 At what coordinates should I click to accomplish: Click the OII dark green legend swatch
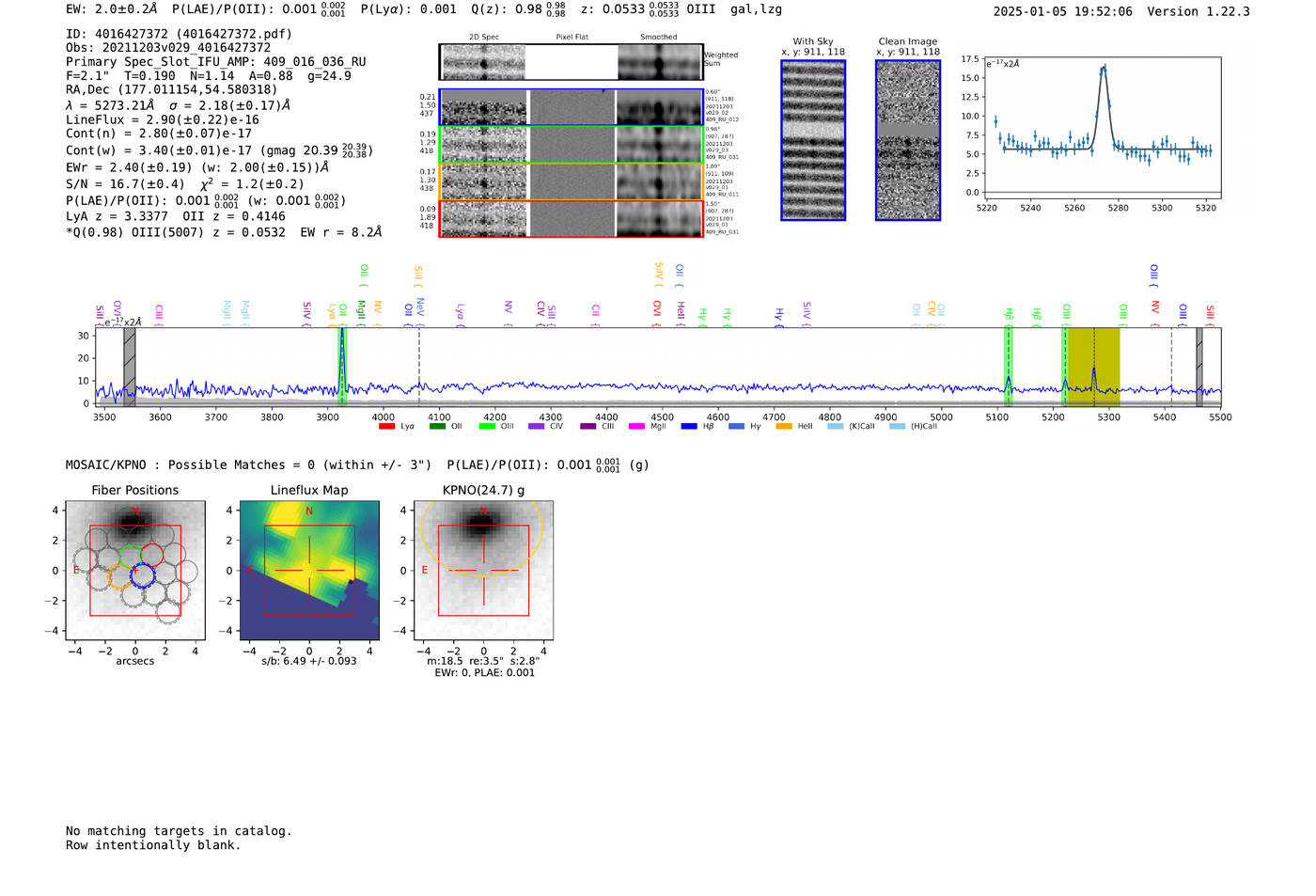(x=437, y=426)
